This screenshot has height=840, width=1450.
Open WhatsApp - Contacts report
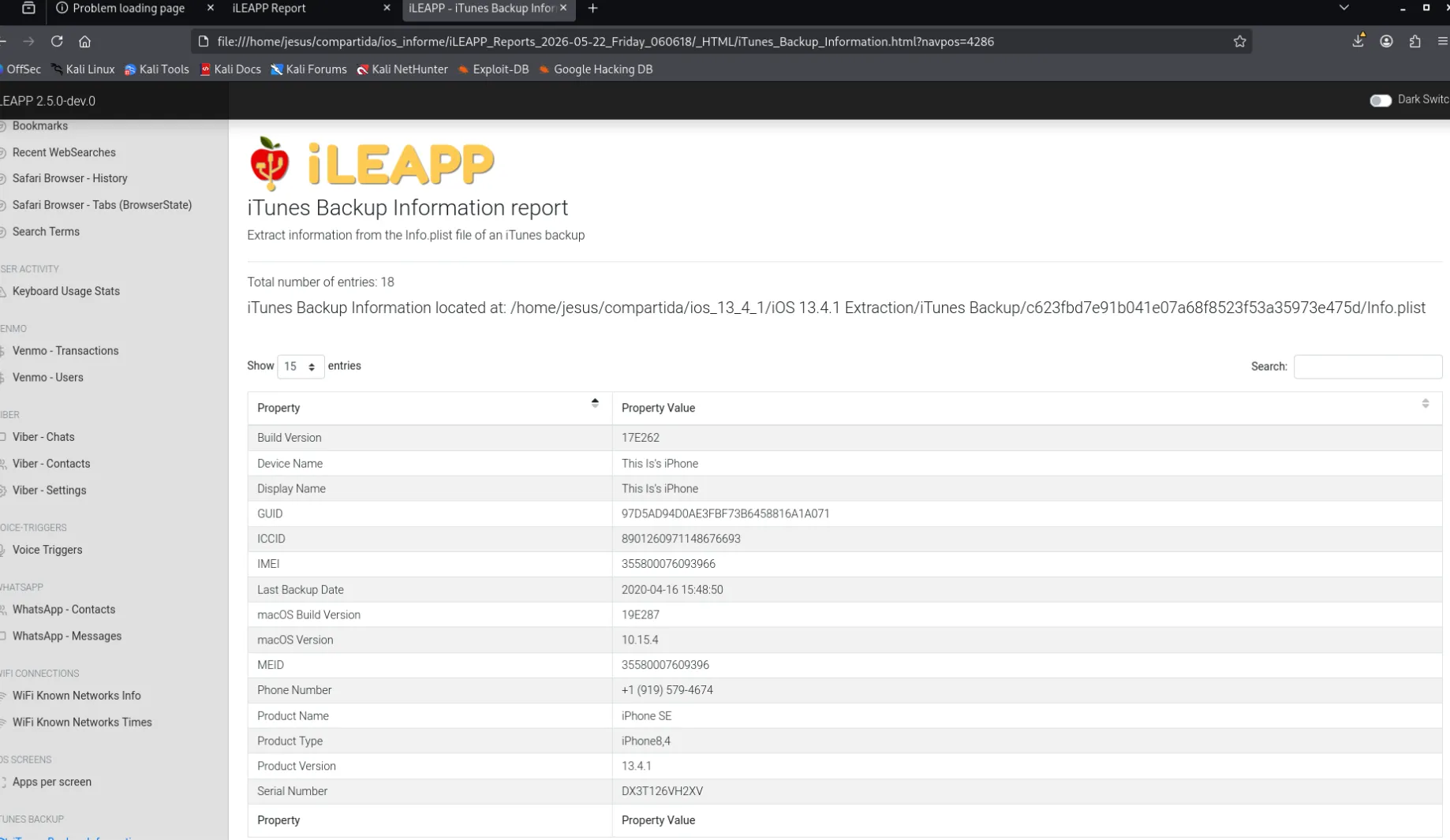click(64, 610)
